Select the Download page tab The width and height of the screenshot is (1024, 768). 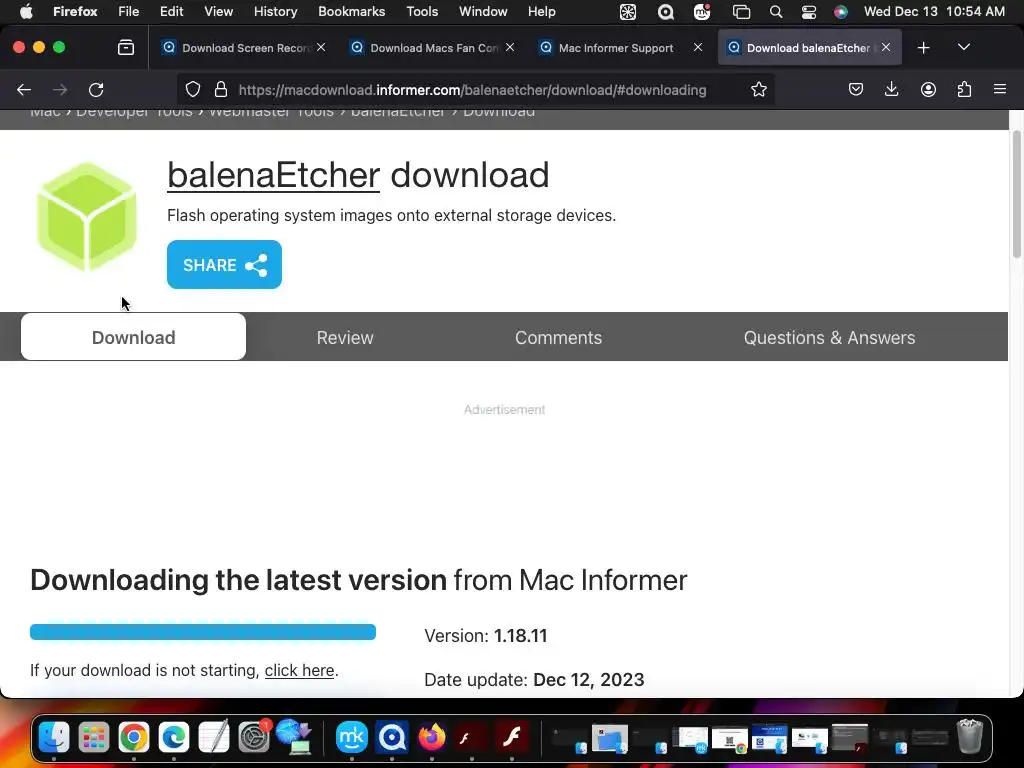click(133, 337)
